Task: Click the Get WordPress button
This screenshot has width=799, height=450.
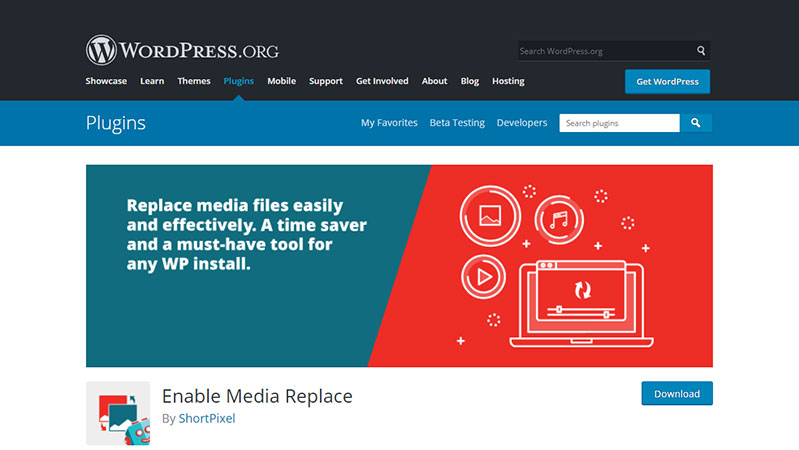Action: 667,82
